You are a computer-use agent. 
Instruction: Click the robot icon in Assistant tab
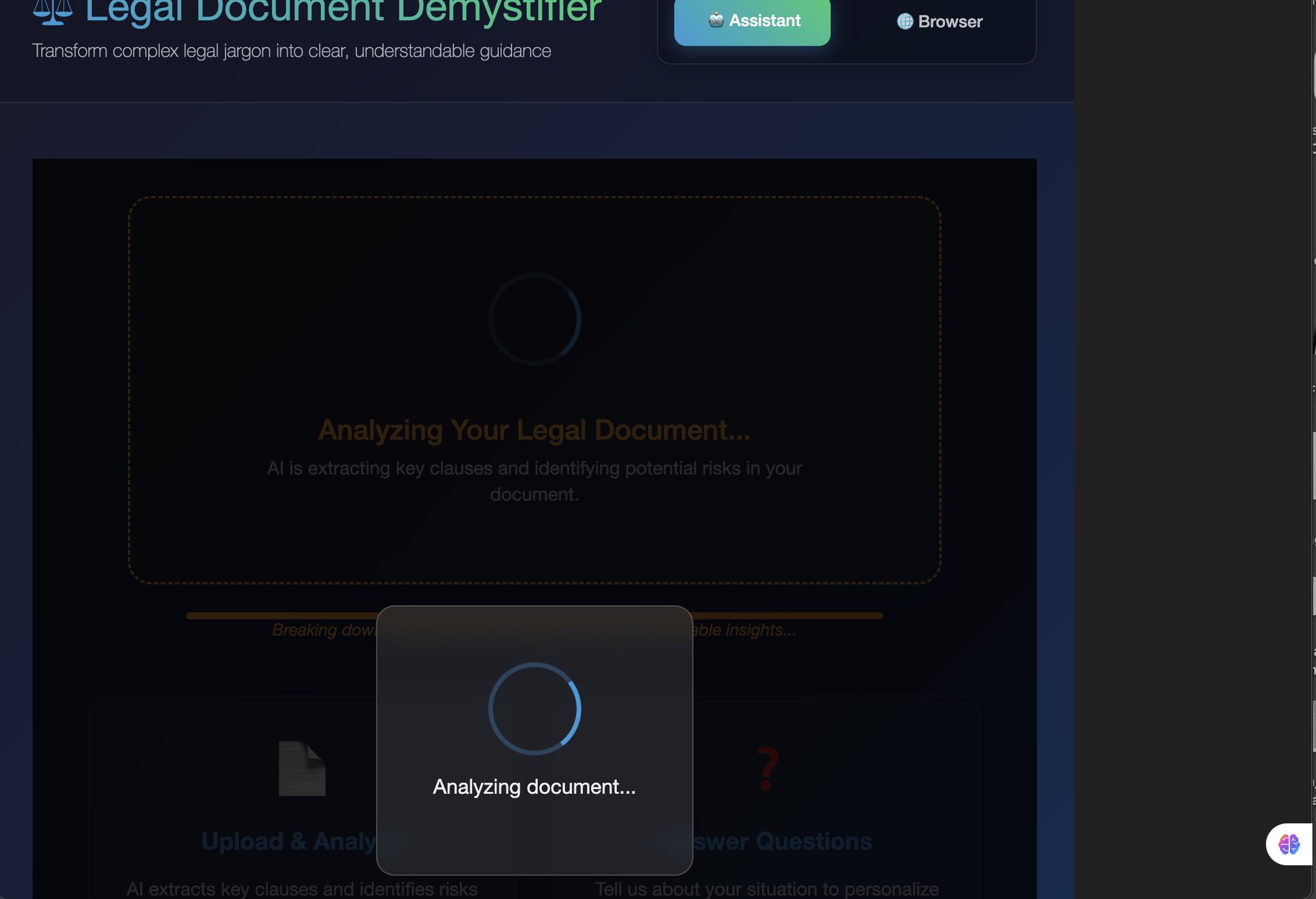click(716, 20)
